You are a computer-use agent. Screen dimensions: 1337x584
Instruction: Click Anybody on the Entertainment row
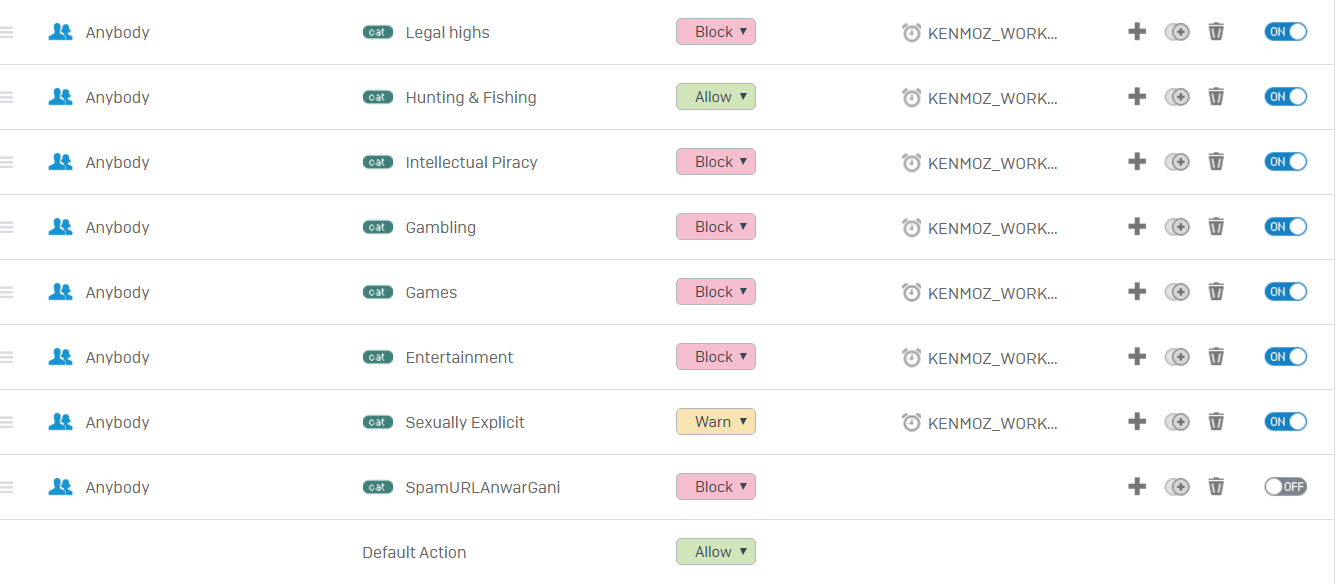[x=117, y=357]
